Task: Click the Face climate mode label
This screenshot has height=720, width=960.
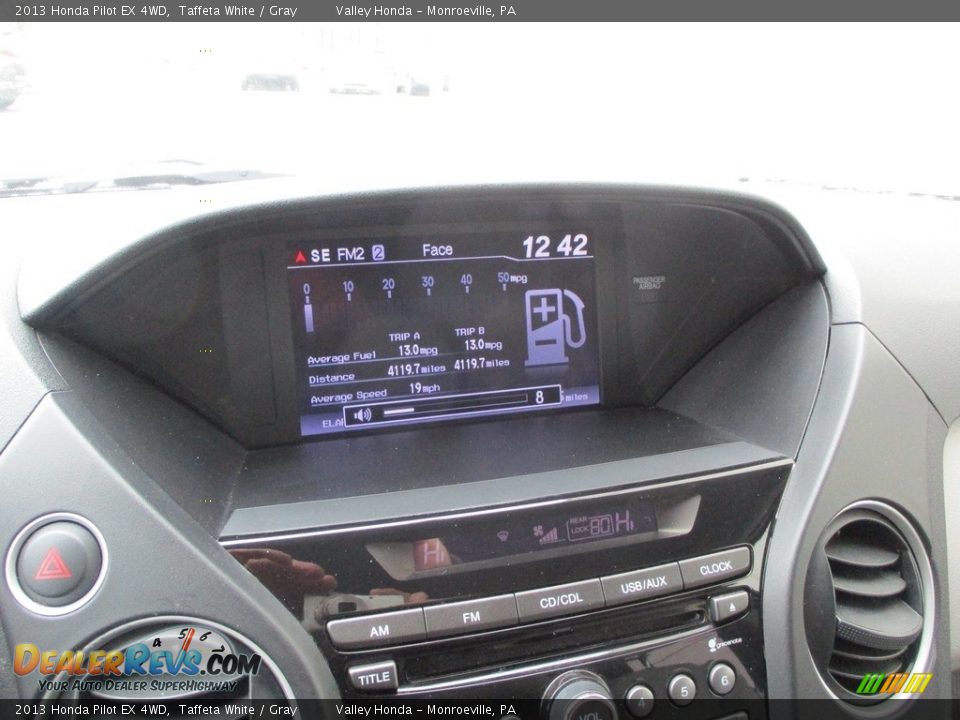Action: pos(437,250)
